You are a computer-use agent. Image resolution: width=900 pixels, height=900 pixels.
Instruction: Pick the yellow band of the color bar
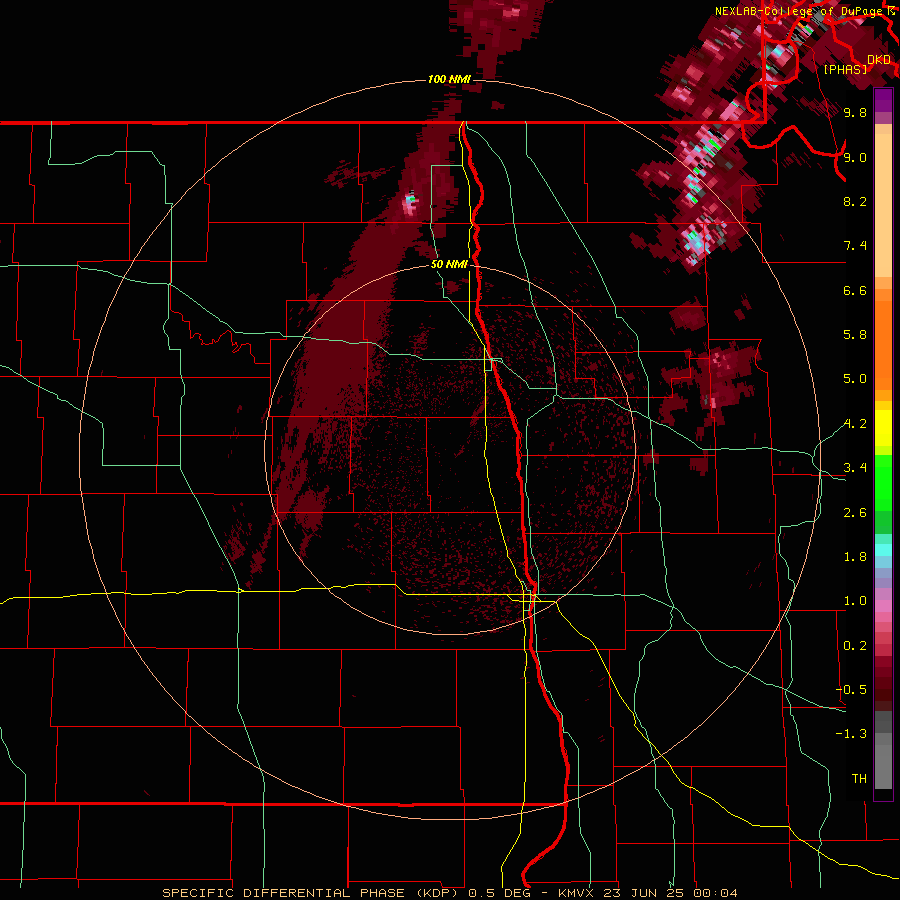pyautogui.click(x=883, y=428)
